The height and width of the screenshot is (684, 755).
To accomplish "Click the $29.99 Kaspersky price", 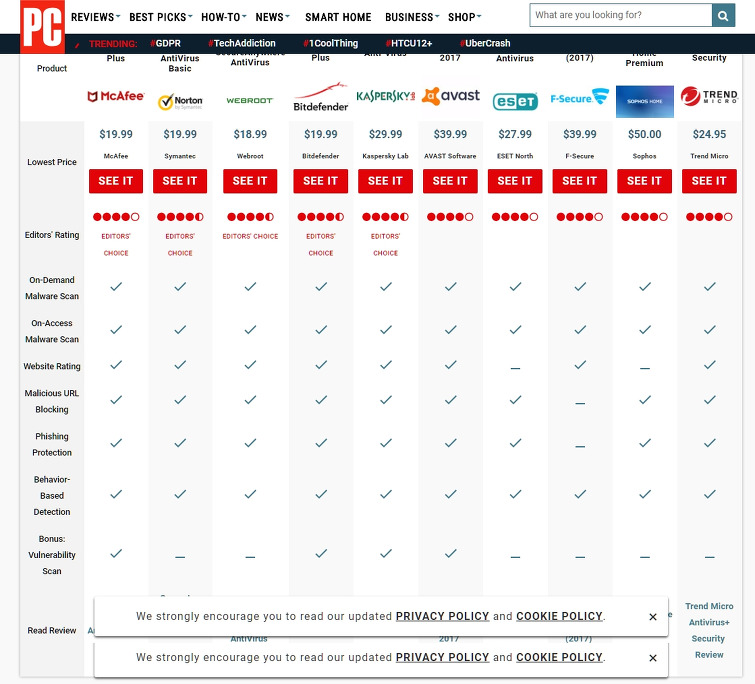I will [385, 134].
